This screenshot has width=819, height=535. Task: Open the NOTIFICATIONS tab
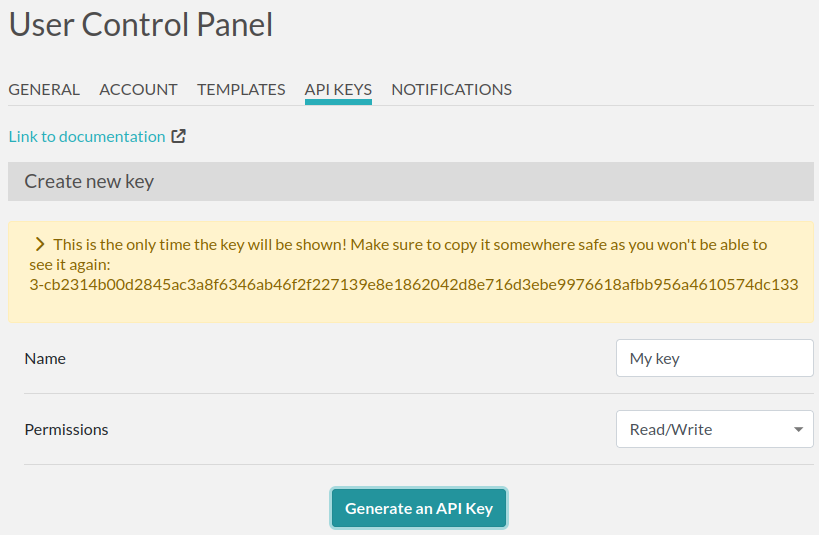pyautogui.click(x=451, y=90)
